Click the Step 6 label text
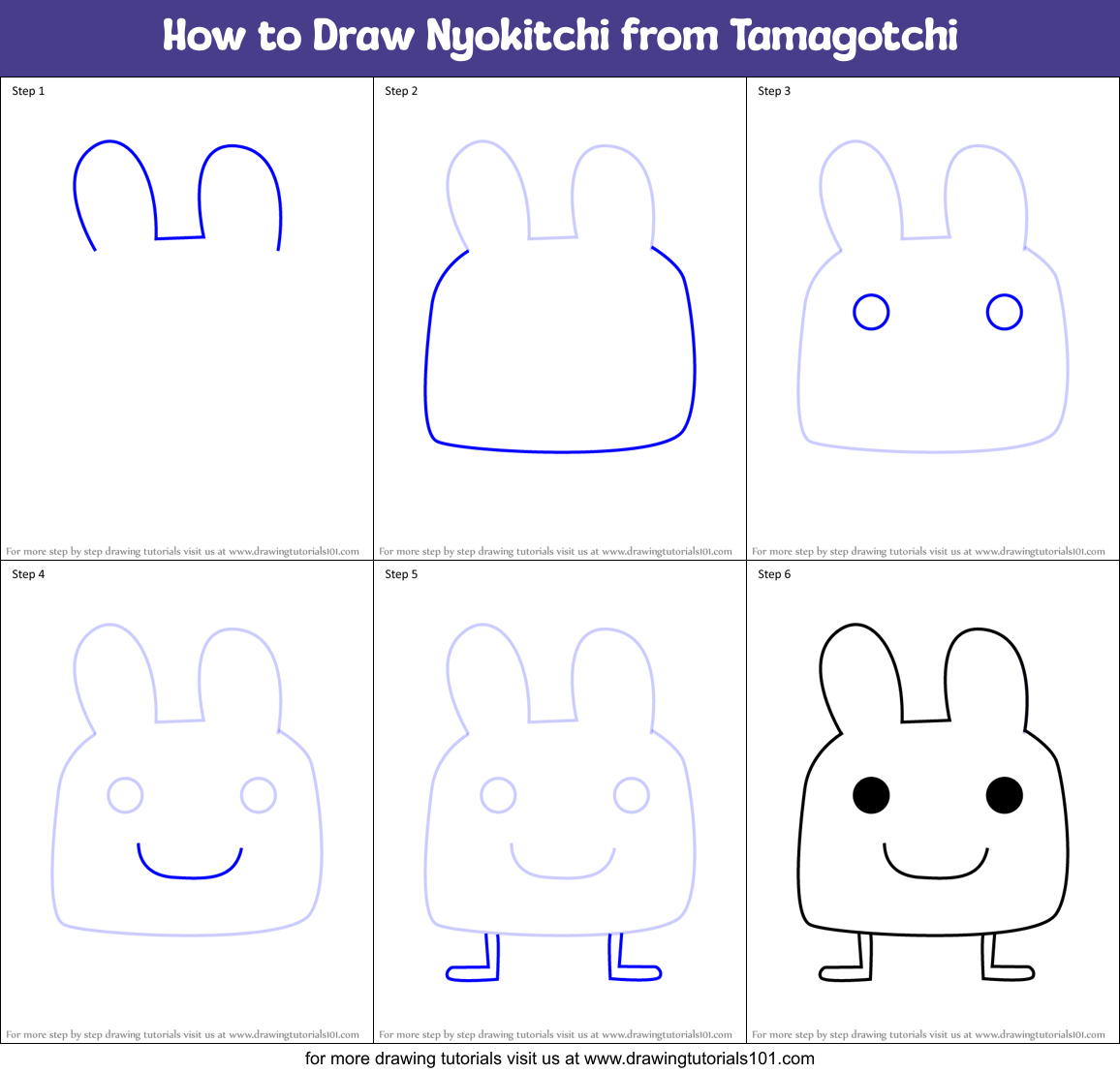 [x=773, y=573]
